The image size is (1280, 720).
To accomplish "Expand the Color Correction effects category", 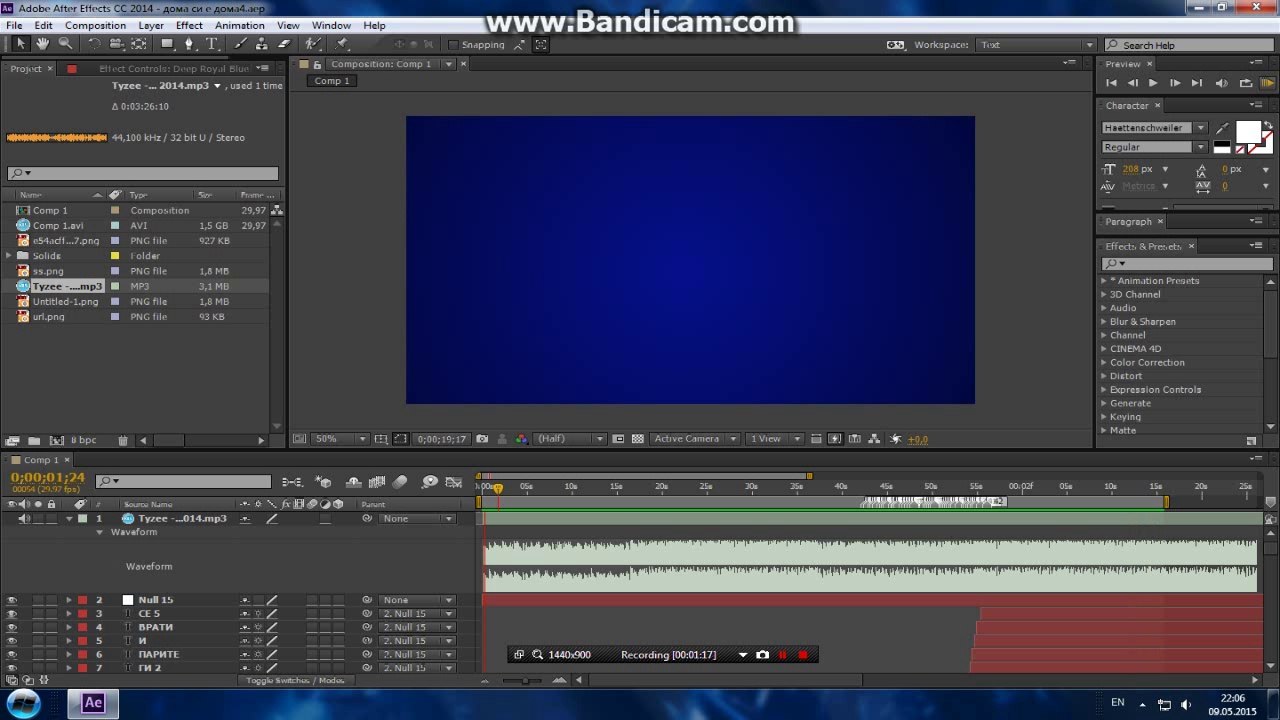I will [1105, 363].
